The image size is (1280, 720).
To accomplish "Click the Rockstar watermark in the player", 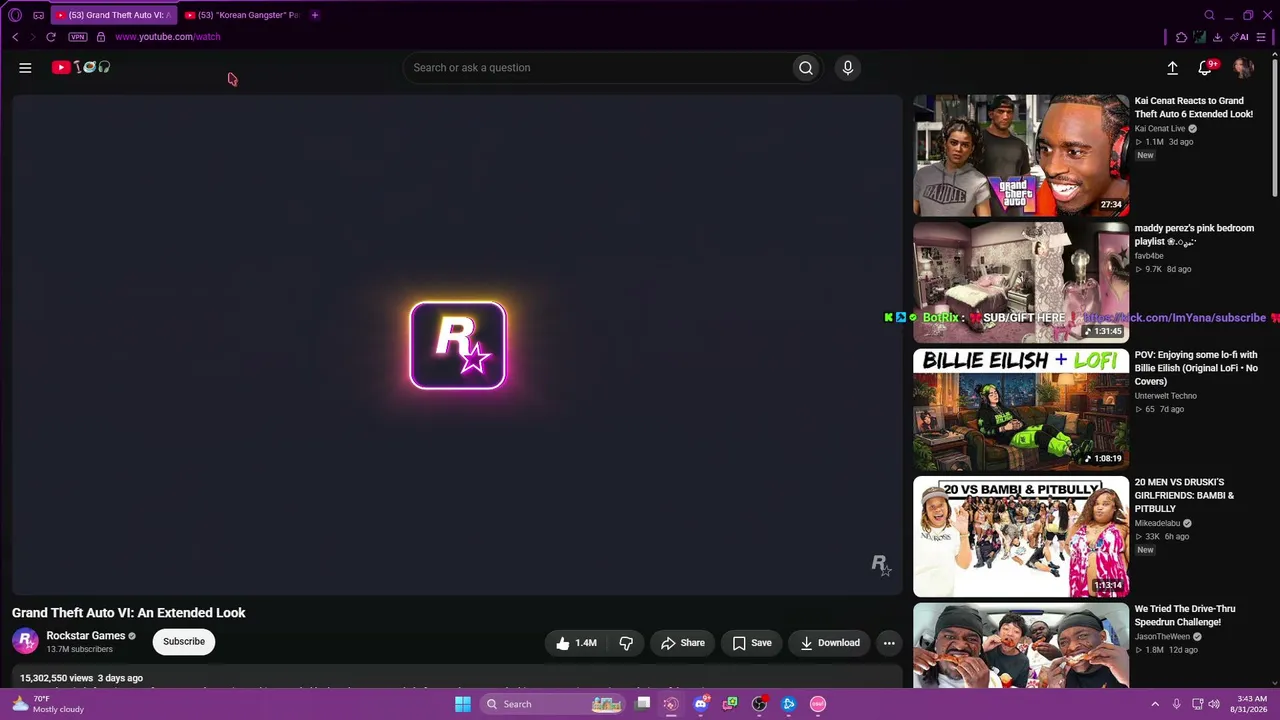I will pos(880,566).
